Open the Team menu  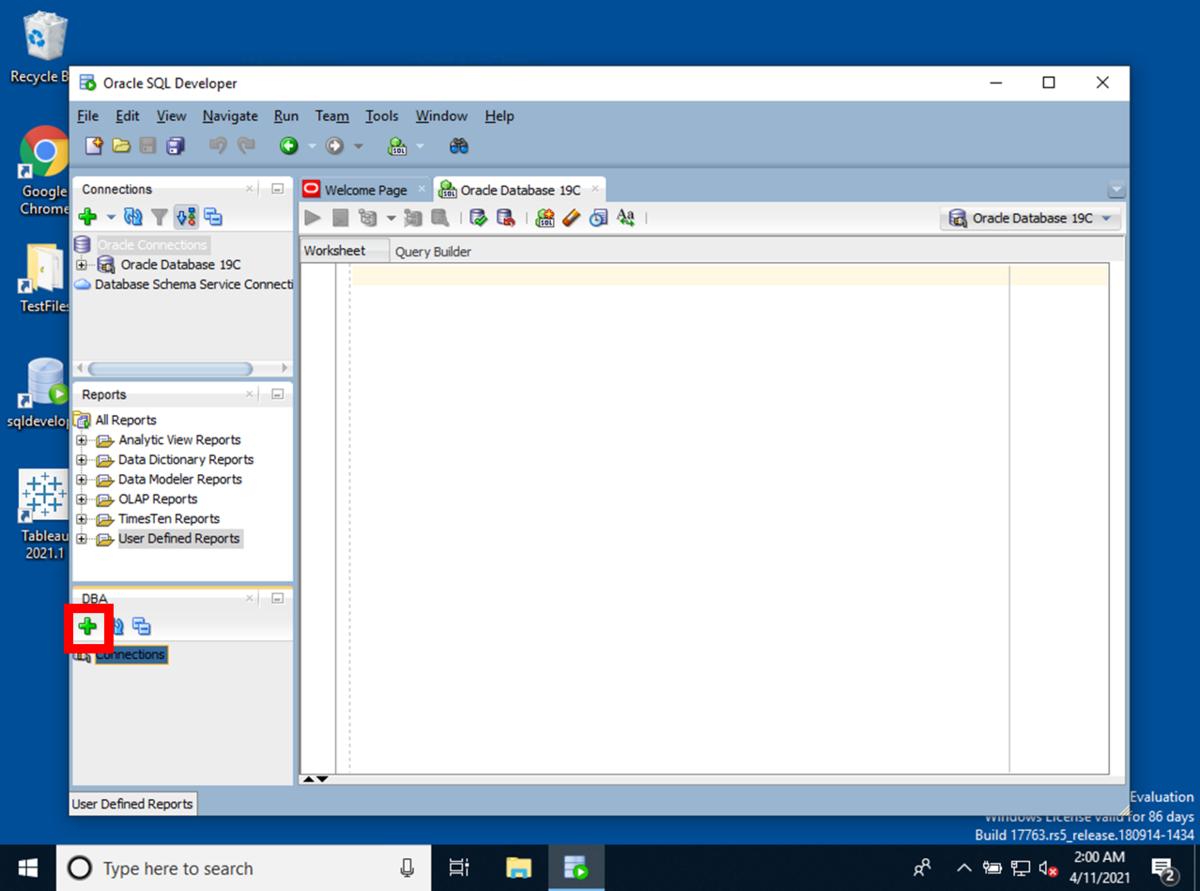click(x=332, y=116)
